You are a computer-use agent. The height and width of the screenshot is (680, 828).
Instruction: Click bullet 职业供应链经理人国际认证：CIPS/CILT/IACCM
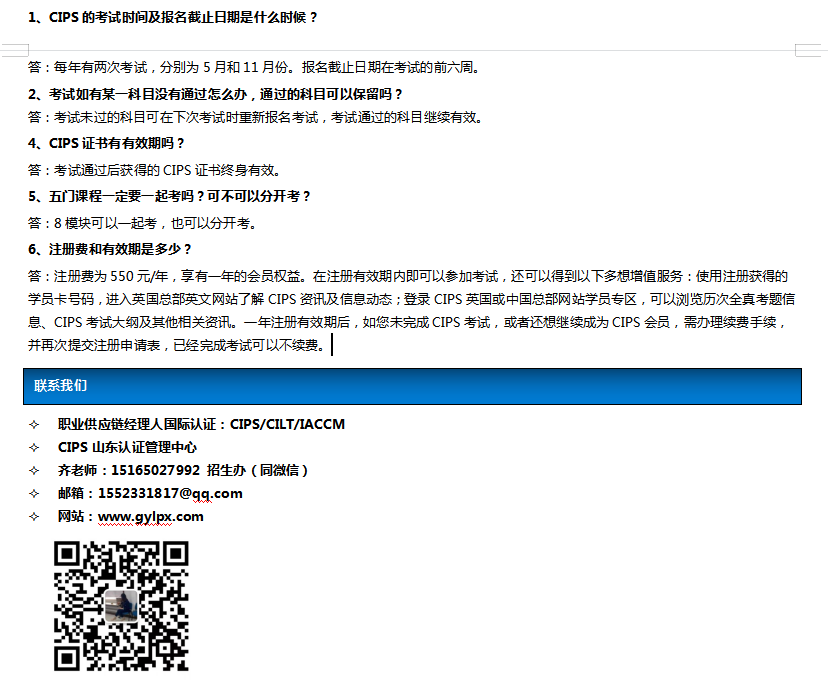pos(201,424)
